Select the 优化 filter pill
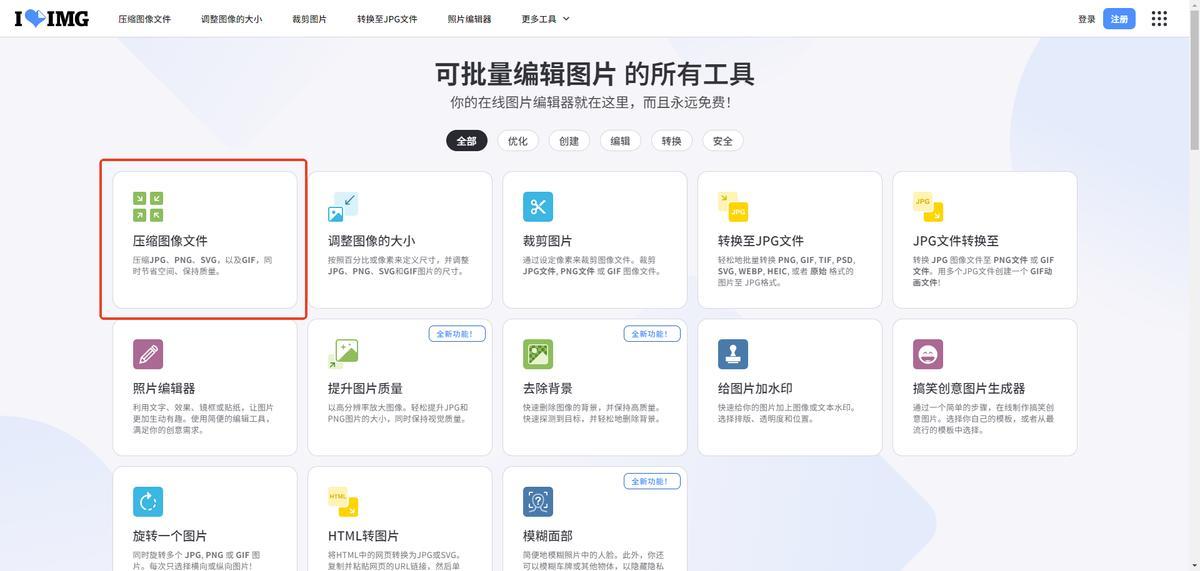1200x571 pixels. 518,141
